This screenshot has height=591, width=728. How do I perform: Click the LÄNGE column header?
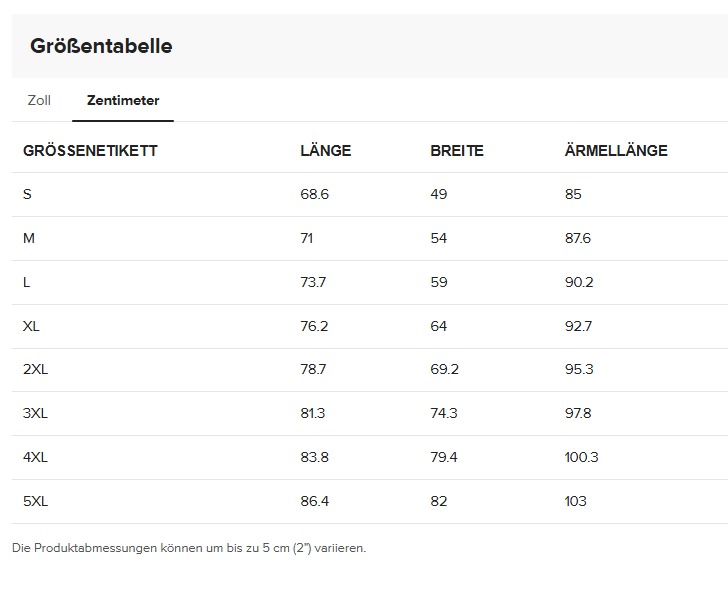click(325, 151)
